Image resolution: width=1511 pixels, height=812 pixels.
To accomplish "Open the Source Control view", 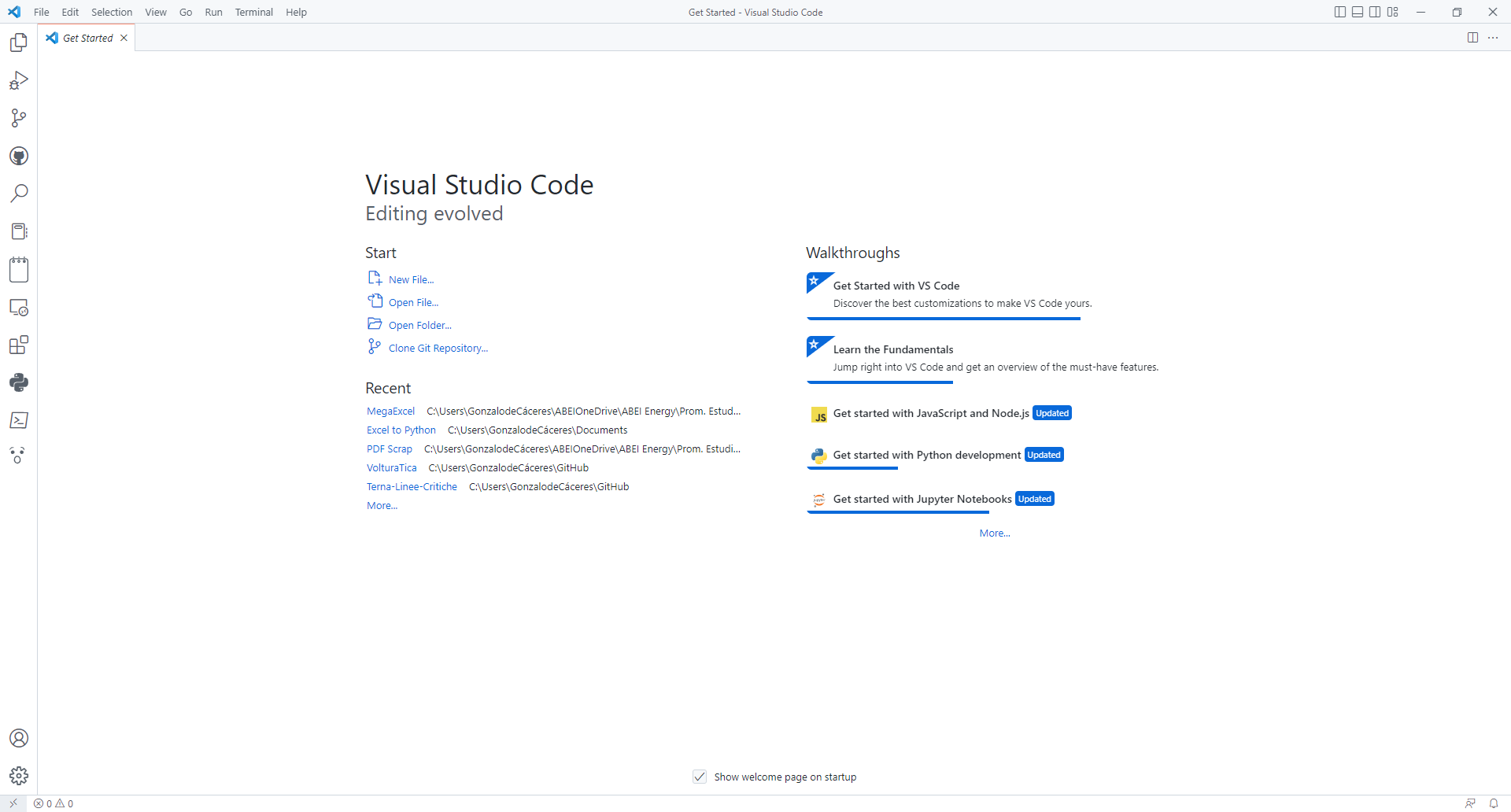I will click(19, 118).
